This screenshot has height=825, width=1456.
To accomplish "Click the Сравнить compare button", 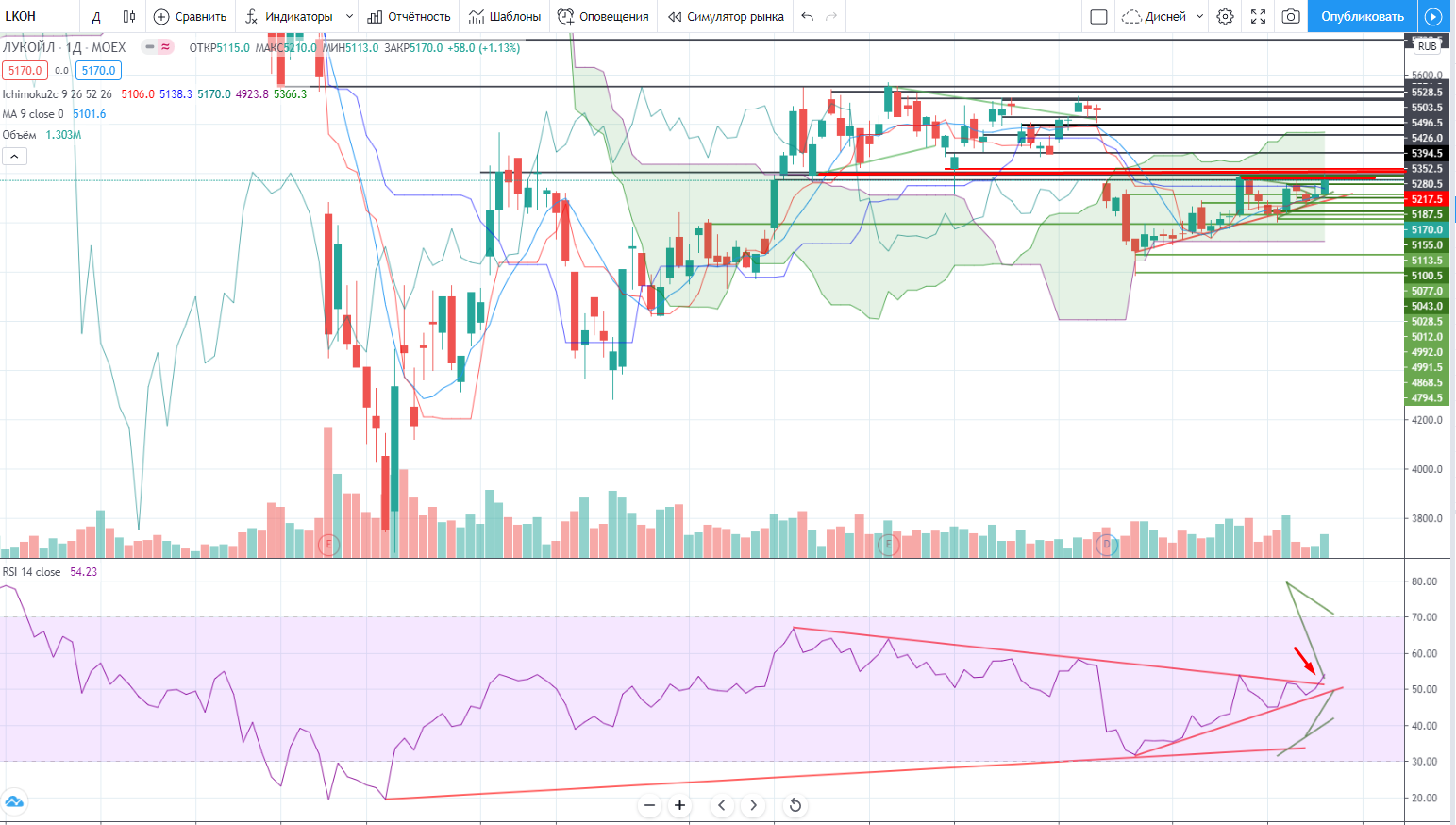I will 190,16.
